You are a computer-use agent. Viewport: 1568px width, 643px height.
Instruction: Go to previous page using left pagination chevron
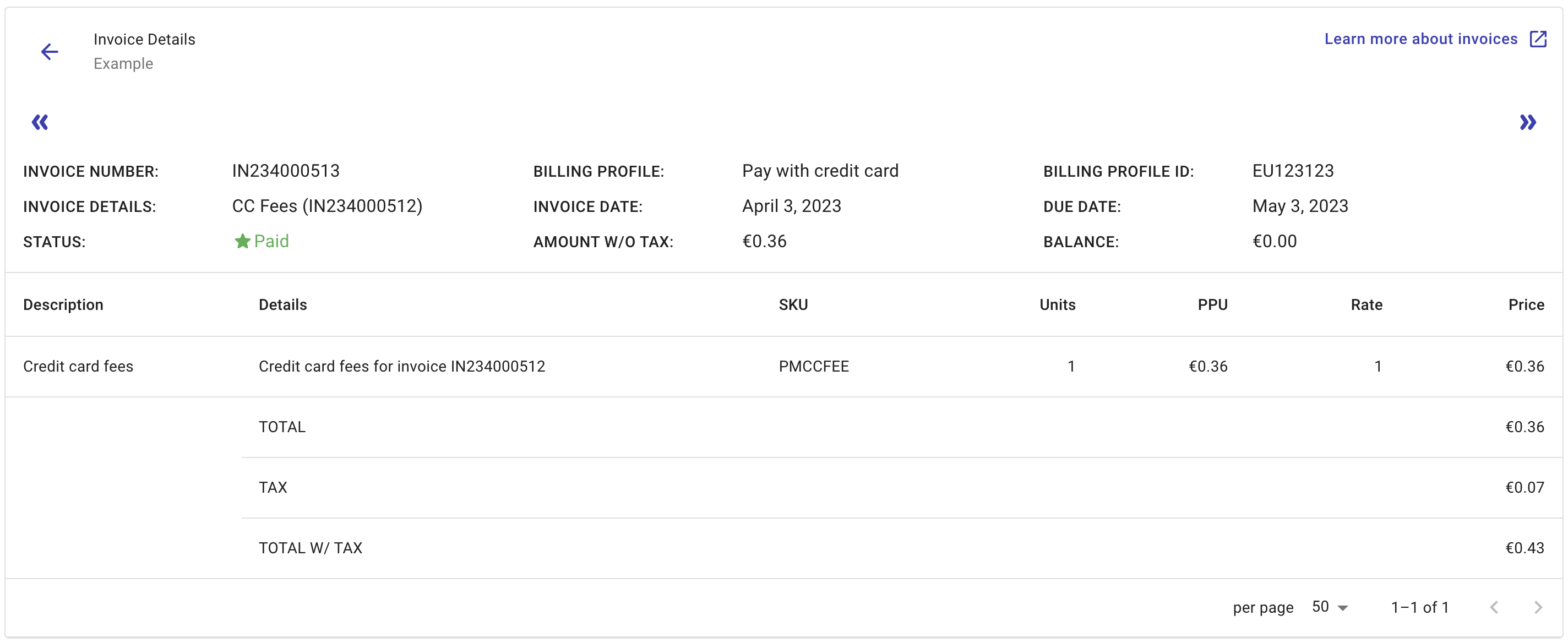tap(1495, 607)
